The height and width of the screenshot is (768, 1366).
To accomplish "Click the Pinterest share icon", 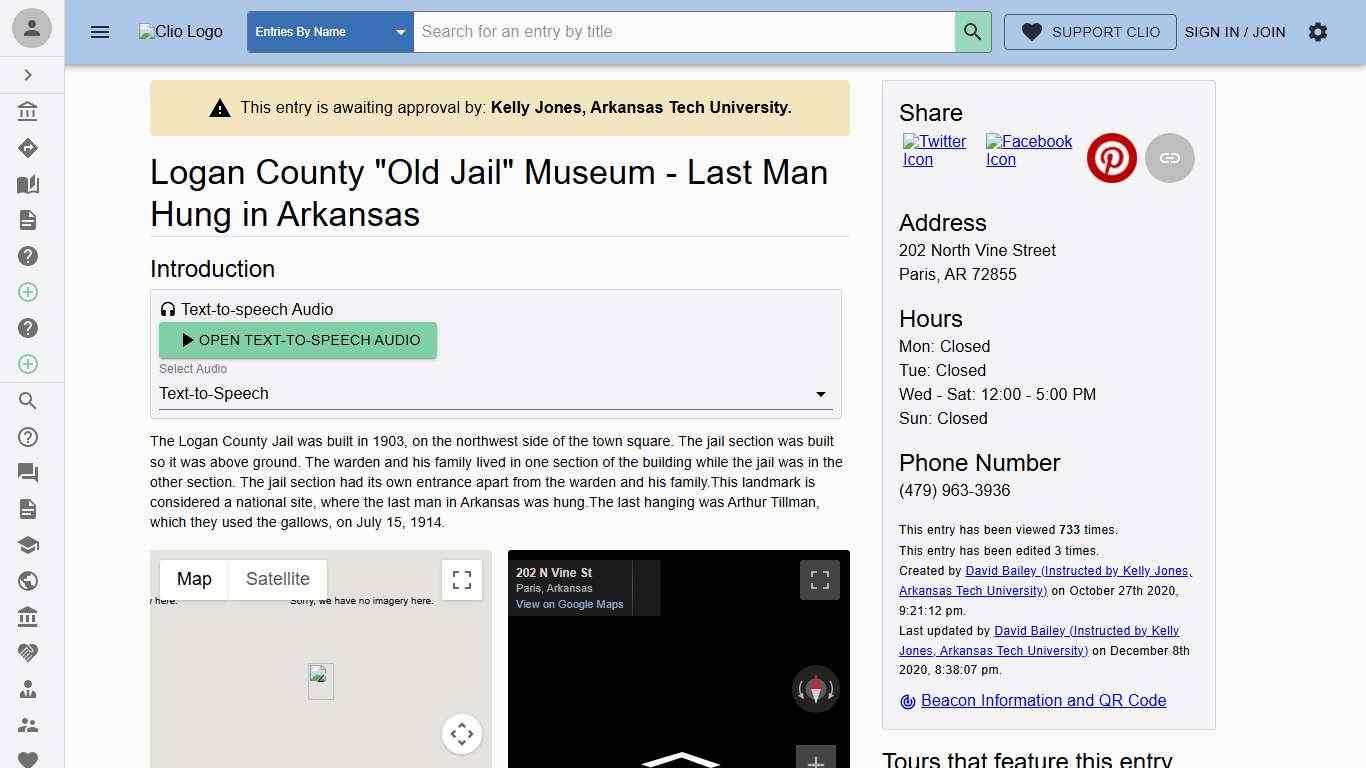I will pos(1111,157).
